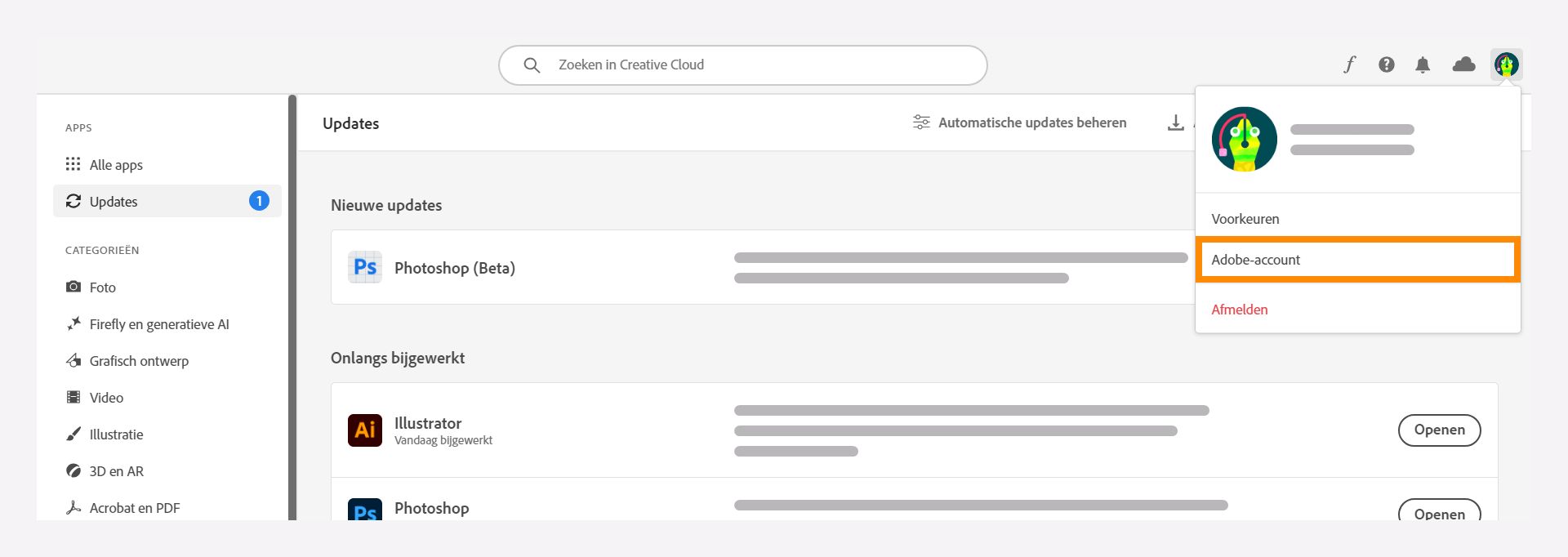Click the download icon near Automatische updates beheren
1568x557 pixels.
[x=1176, y=123]
